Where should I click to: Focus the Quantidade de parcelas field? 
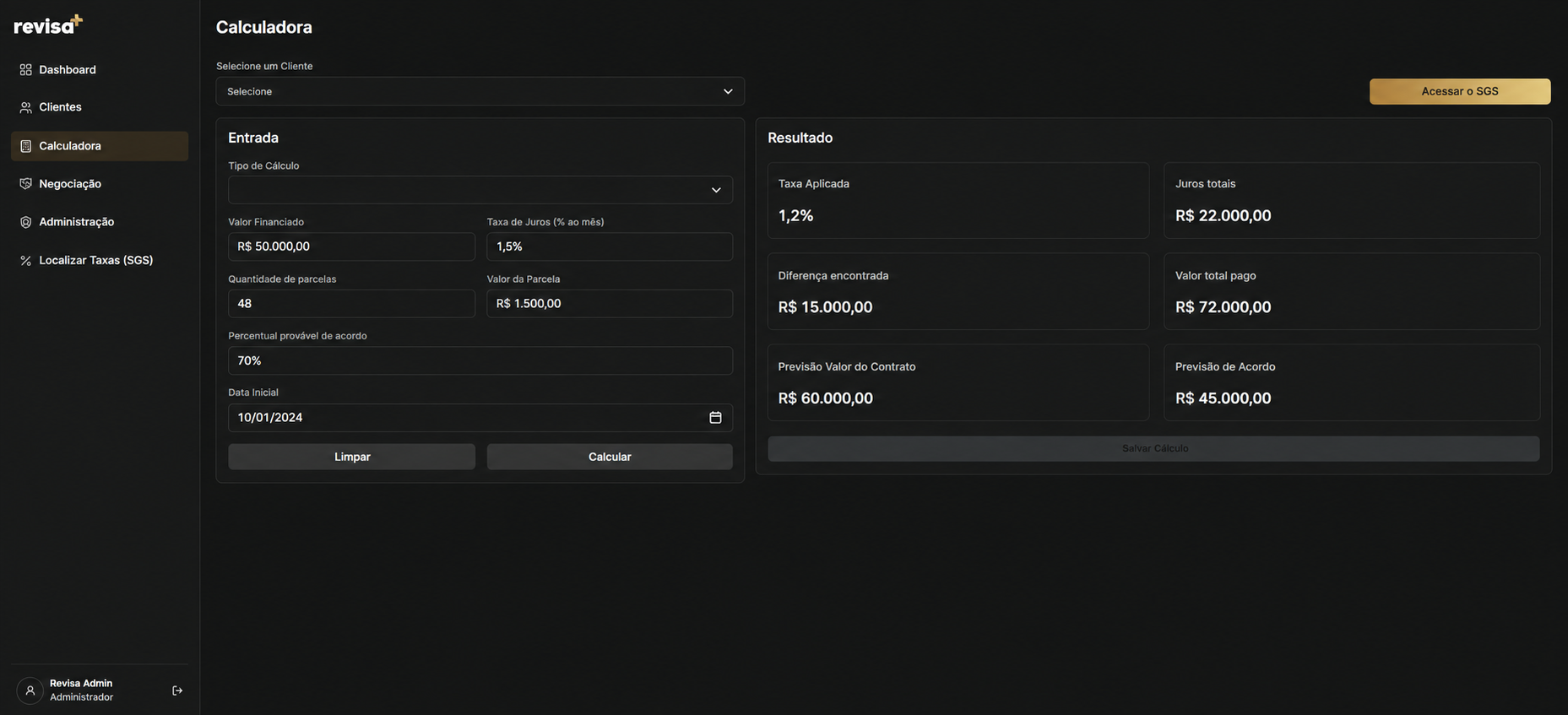coord(351,304)
